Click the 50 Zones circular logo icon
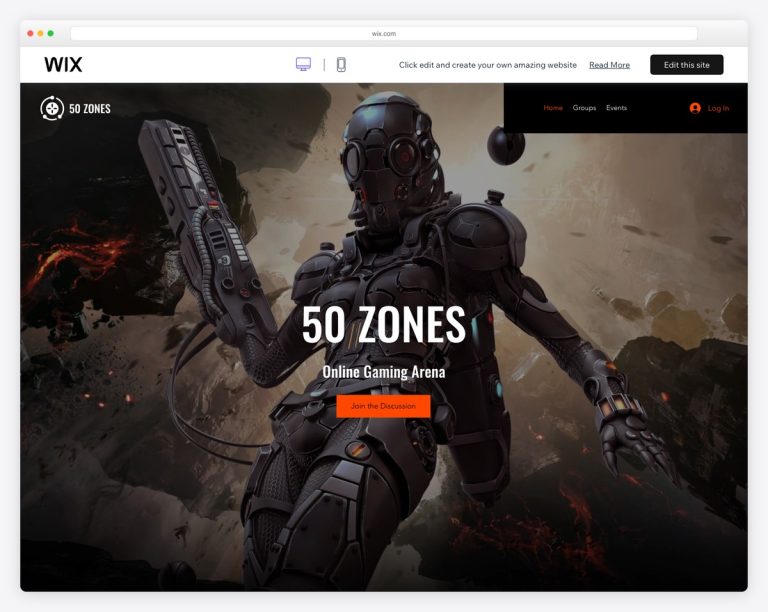 click(x=52, y=108)
